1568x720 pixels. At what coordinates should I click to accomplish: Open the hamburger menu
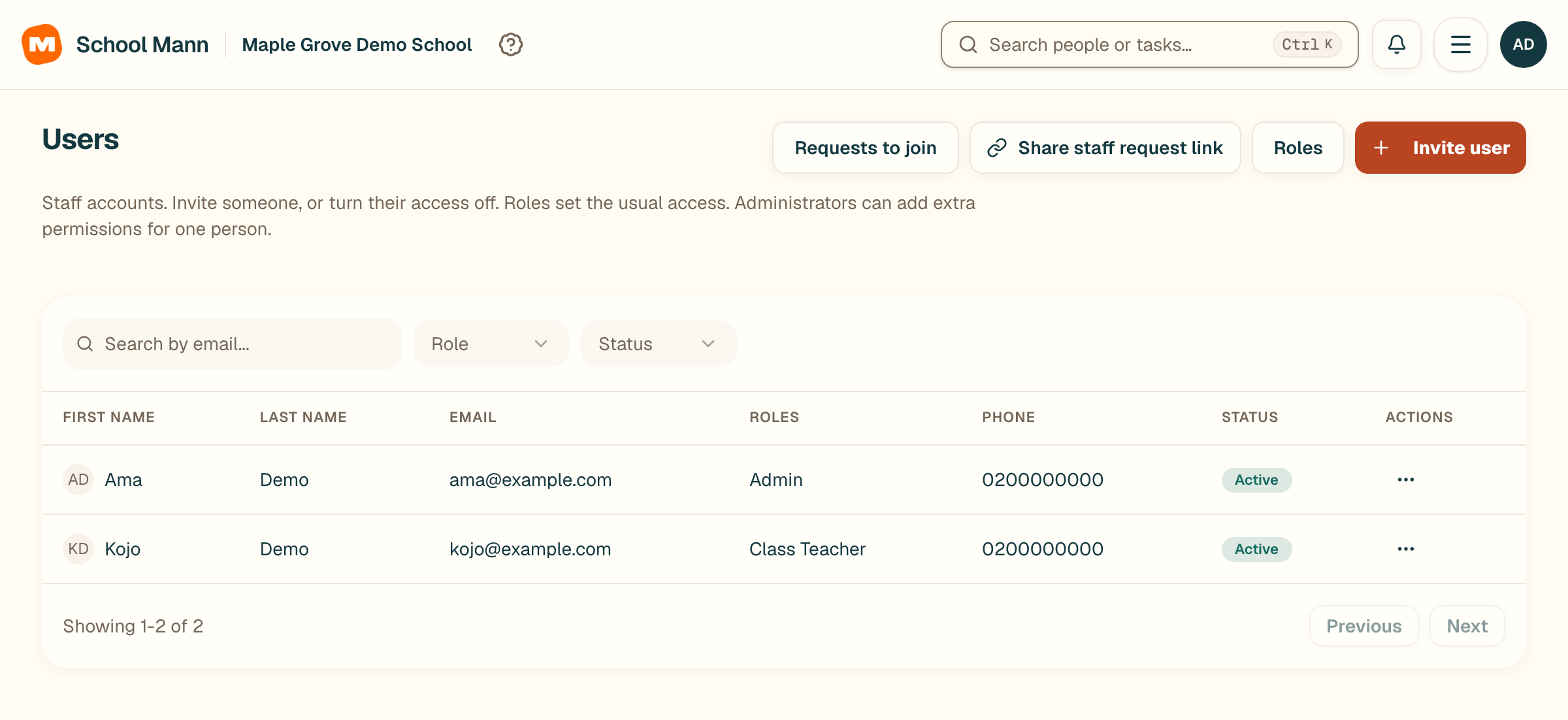(1461, 44)
